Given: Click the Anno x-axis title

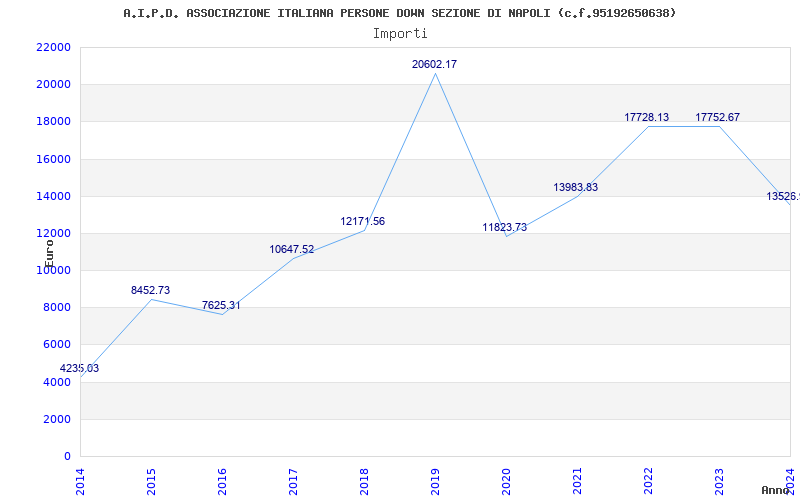Looking at the screenshot, I should [x=775, y=490].
